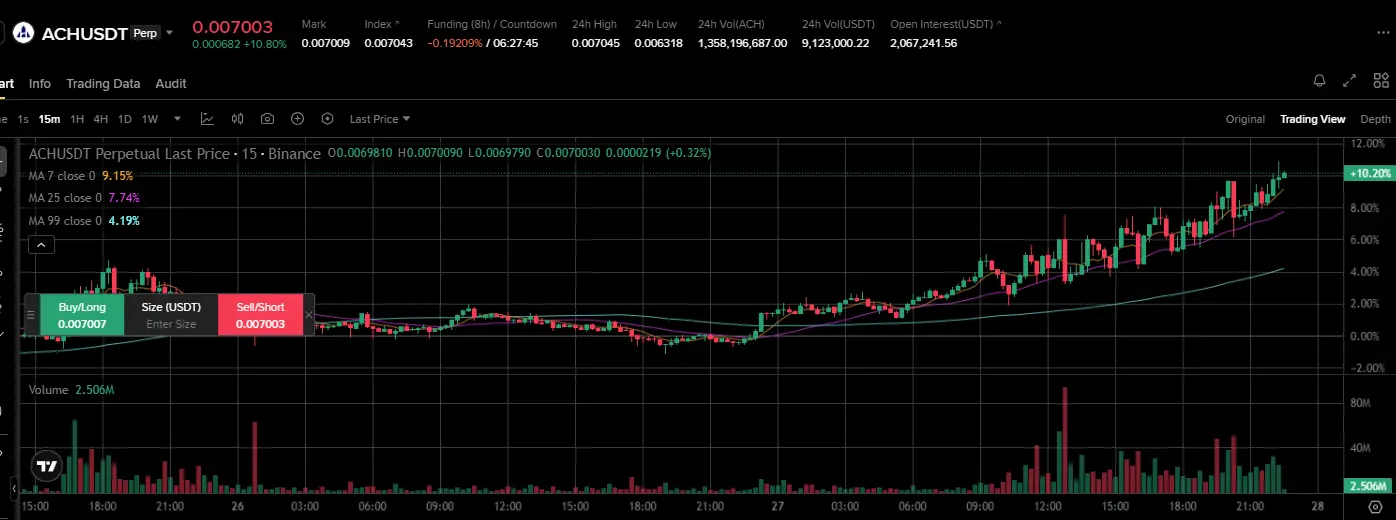This screenshot has width=1396, height=520.
Task: Click the 24h Low value 0.006318
Action: click(x=659, y=43)
